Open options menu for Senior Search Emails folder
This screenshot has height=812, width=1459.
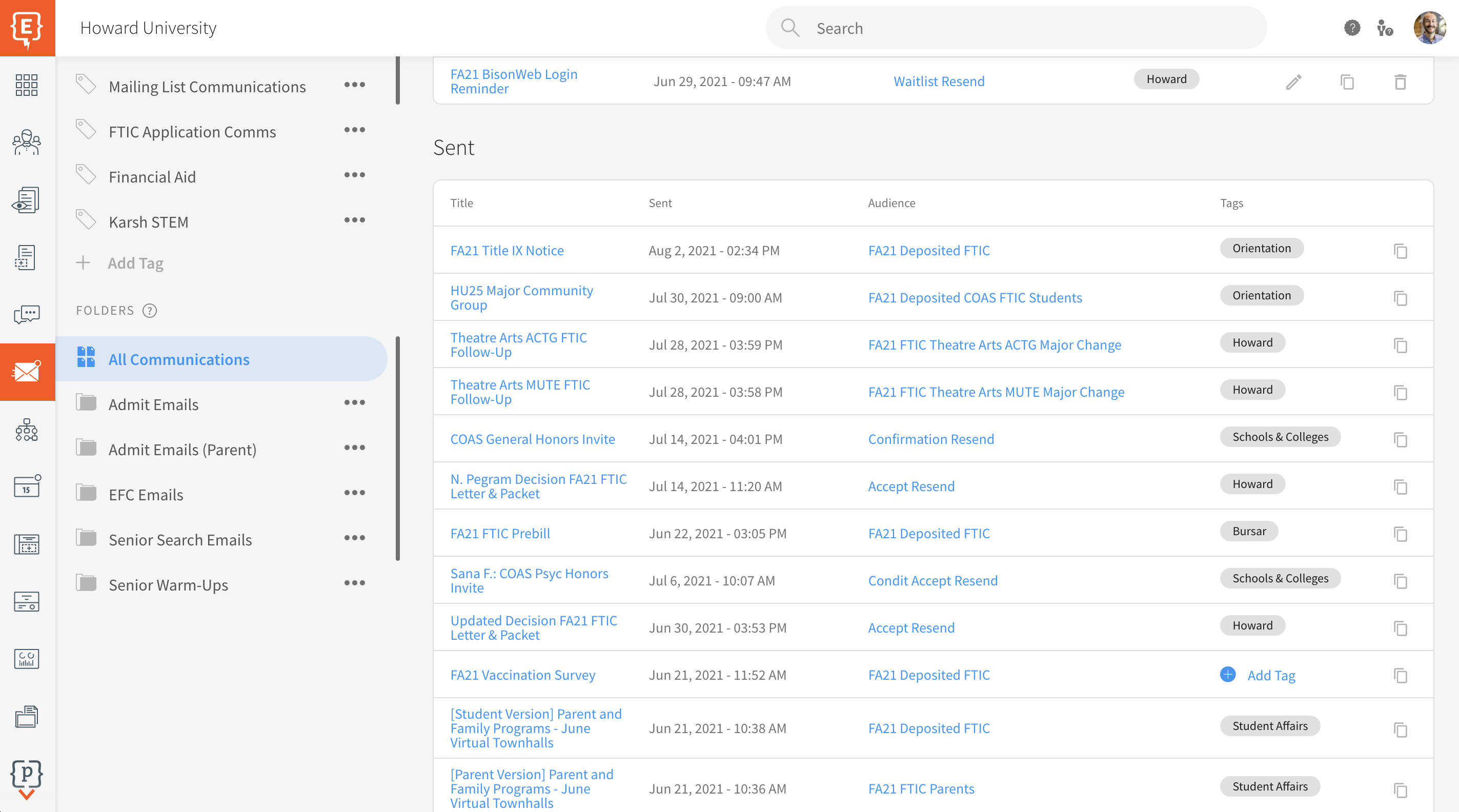coord(355,538)
